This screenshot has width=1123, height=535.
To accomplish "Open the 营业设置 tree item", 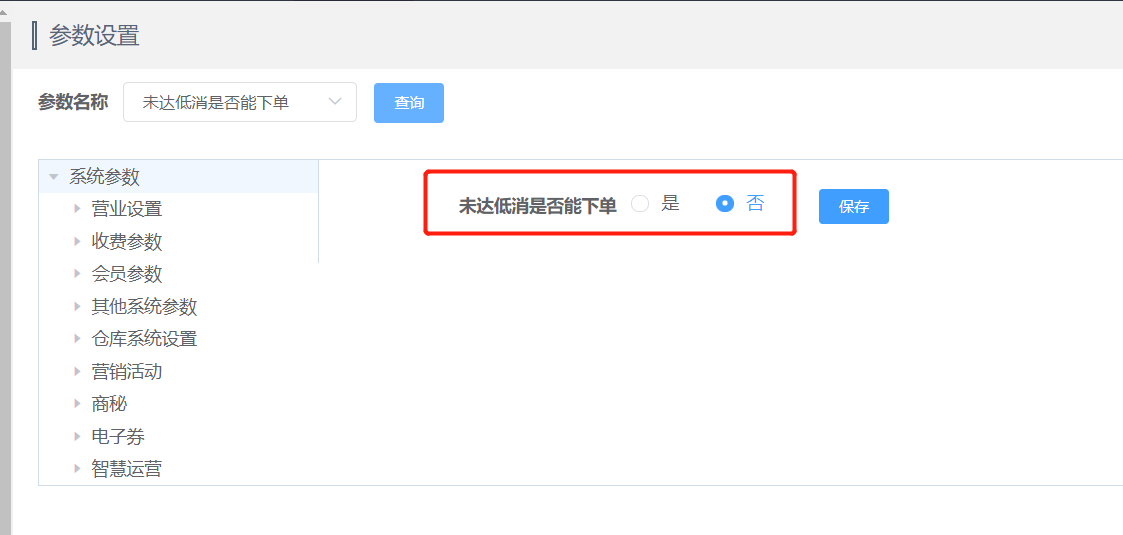I will [x=127, y=209].
